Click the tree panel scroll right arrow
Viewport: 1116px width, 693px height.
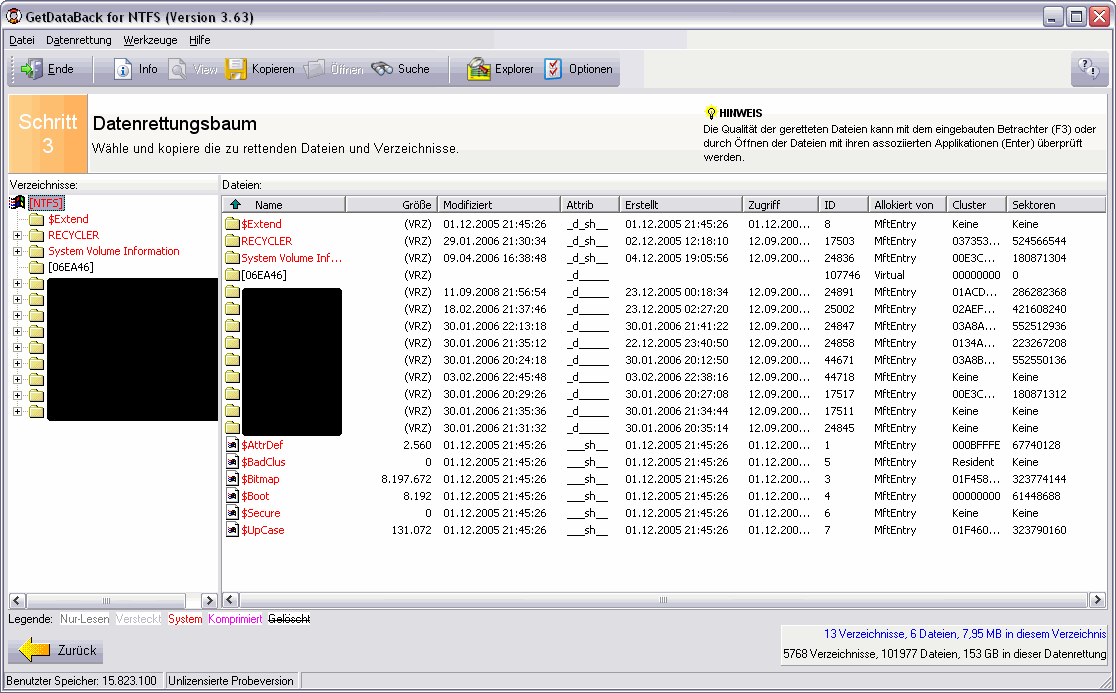[x=209, y=601]
